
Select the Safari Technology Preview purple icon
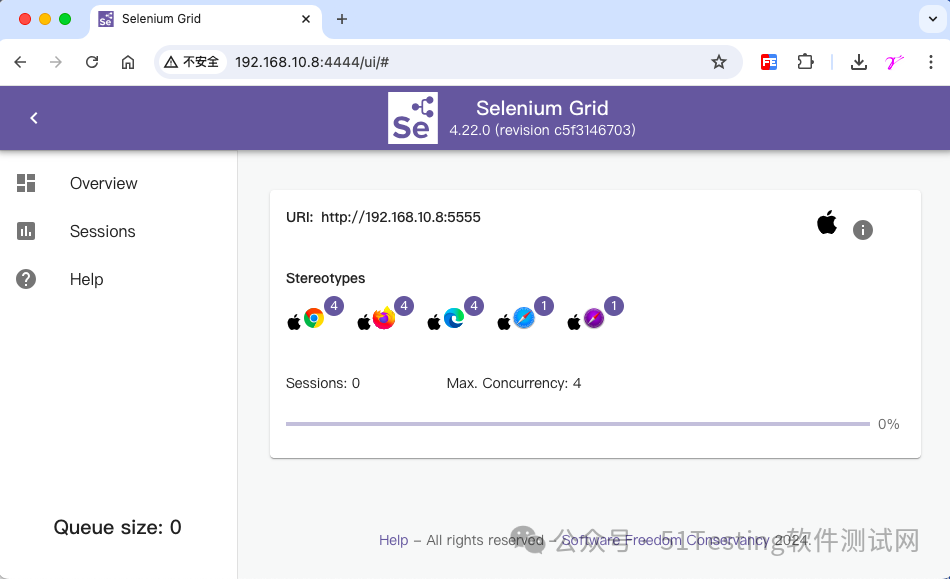(x=594, y=318)
